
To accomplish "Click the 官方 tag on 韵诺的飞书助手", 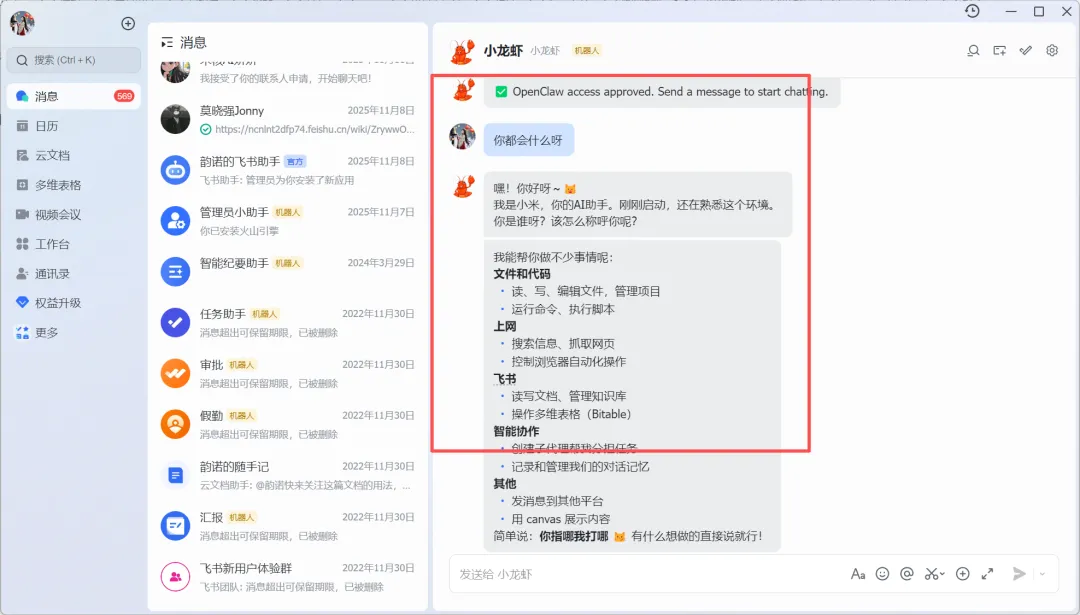I will click(295, 162).
